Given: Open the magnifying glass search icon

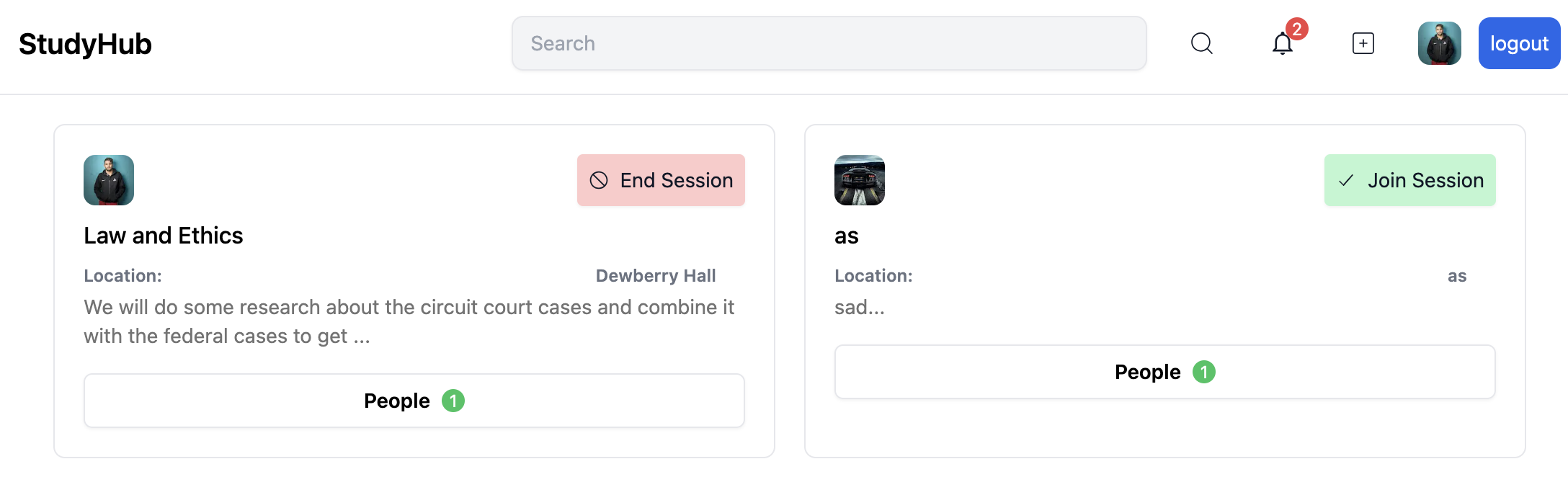Looking at the screenshot, I should click(1201, 43).
